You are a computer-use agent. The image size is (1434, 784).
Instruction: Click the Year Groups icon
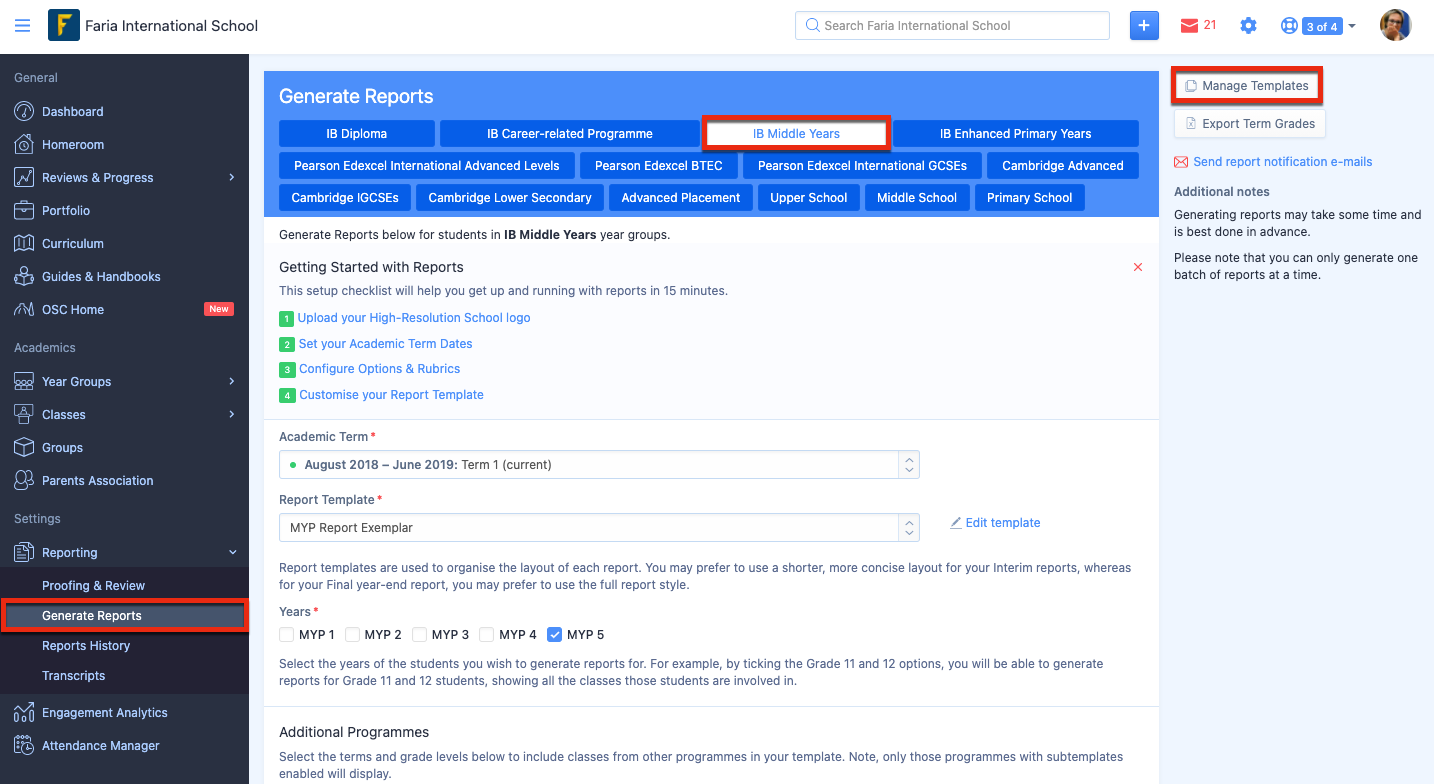[24, 381]
